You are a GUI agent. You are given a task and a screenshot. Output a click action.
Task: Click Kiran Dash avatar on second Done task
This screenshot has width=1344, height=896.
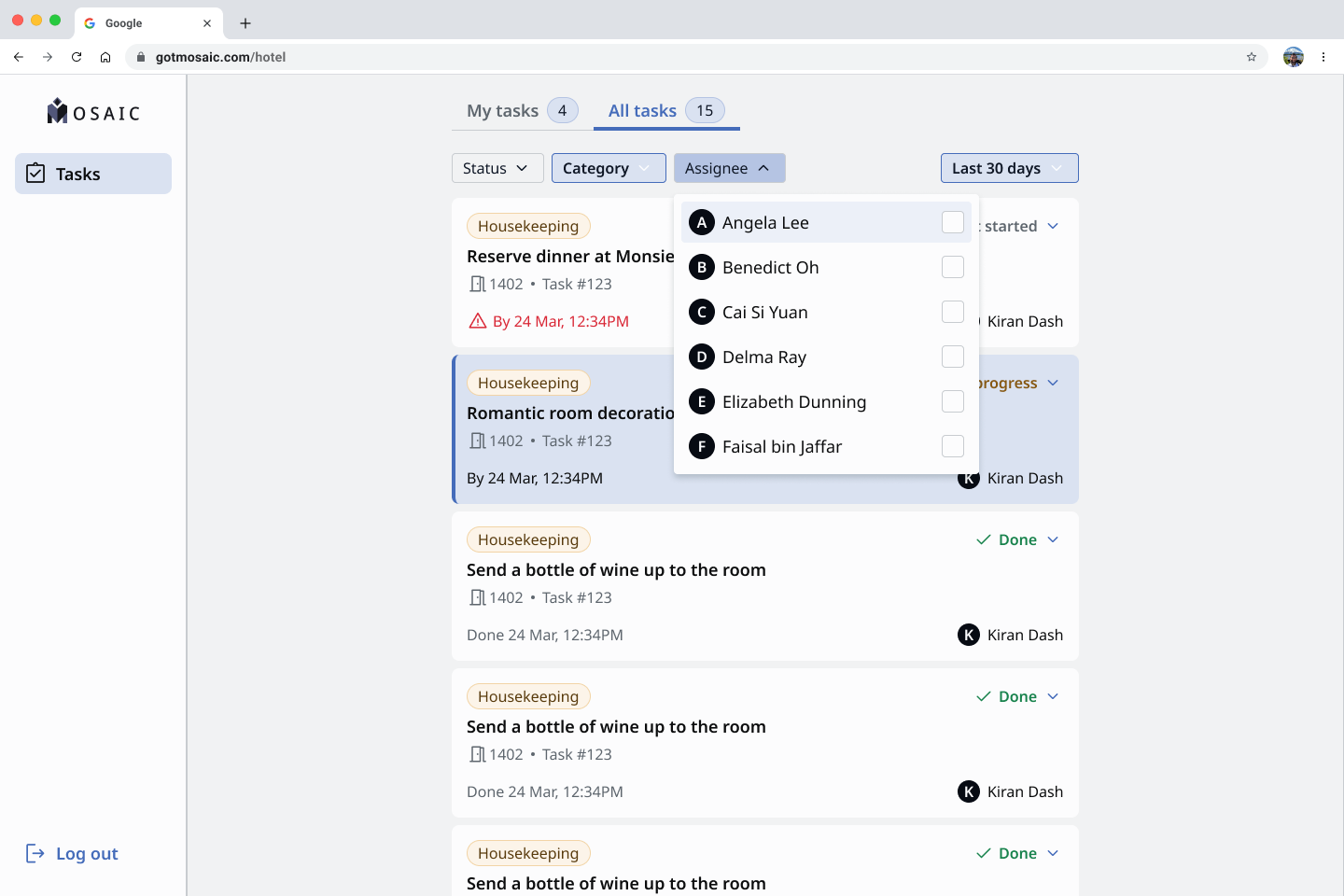[969, 791]
